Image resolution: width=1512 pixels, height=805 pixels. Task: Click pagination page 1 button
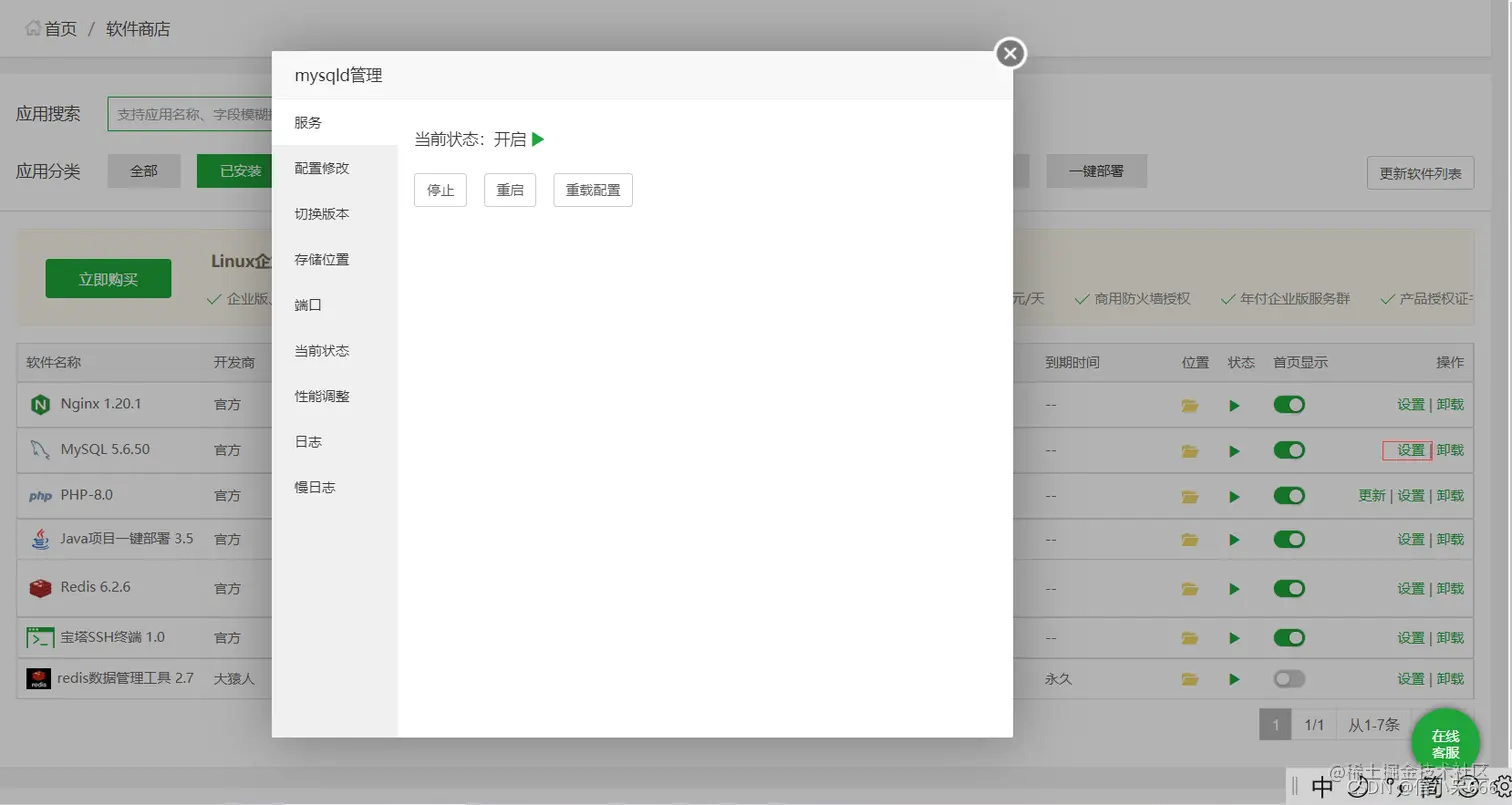(1275, 725)
